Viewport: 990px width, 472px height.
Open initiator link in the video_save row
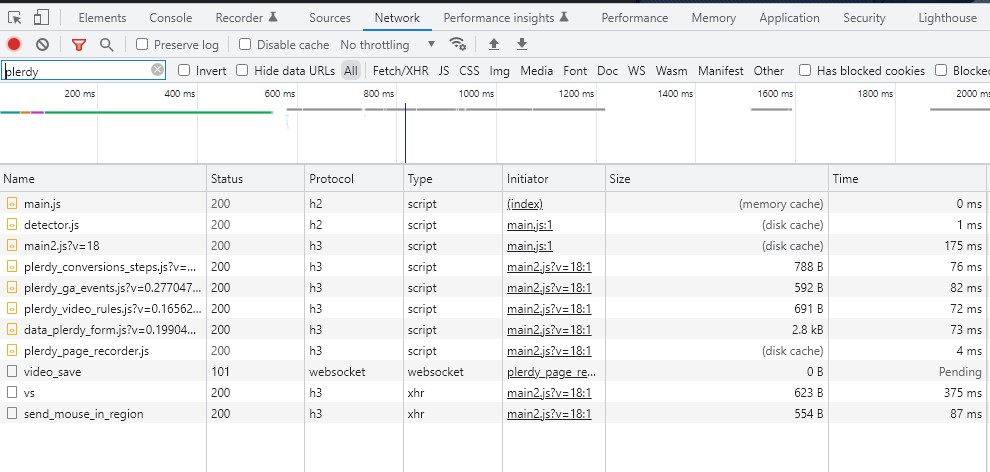coord(552,372)
